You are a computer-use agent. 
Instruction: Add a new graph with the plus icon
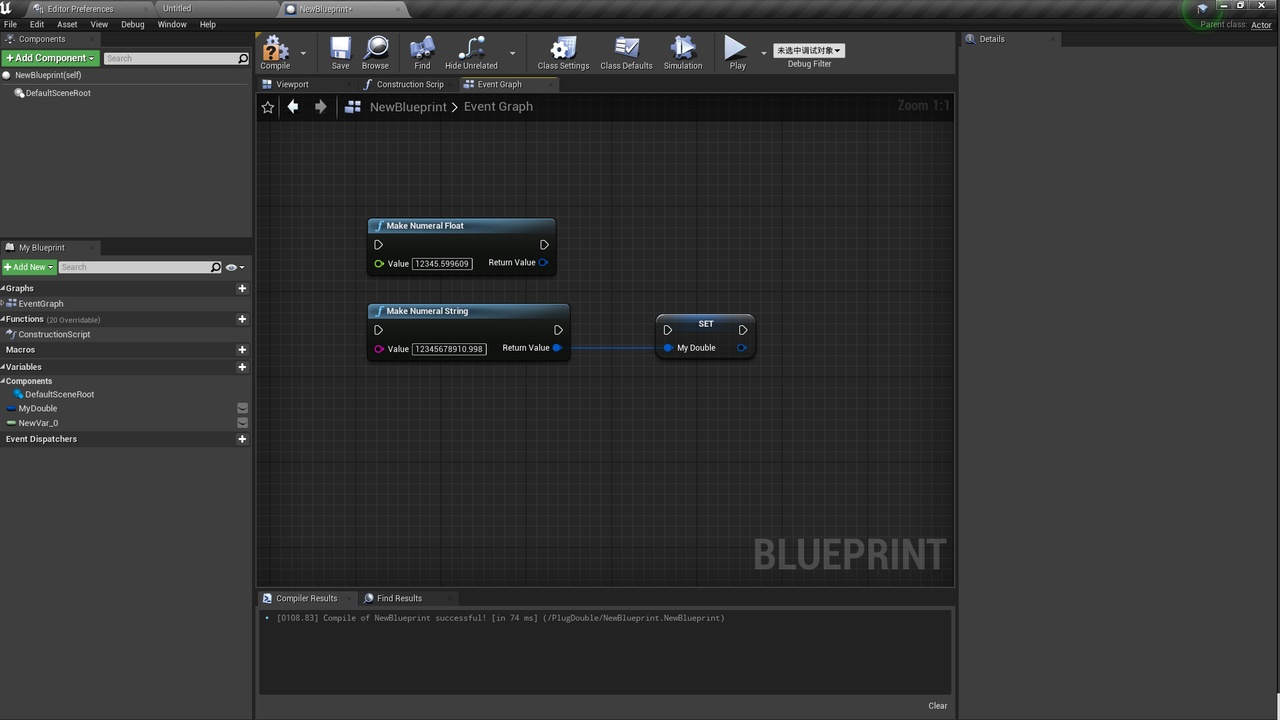242,288
